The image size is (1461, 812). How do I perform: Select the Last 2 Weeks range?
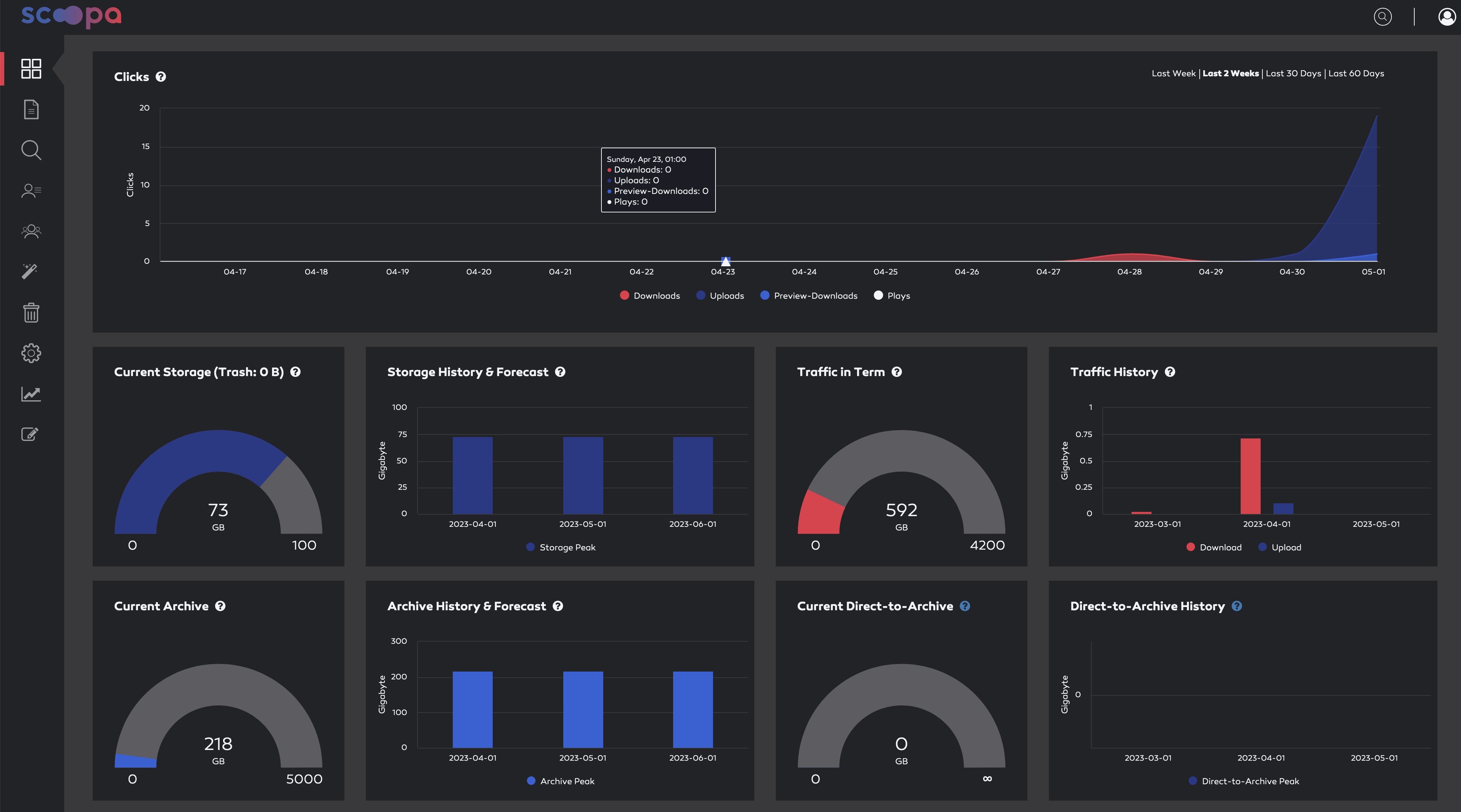point(1231,74)
